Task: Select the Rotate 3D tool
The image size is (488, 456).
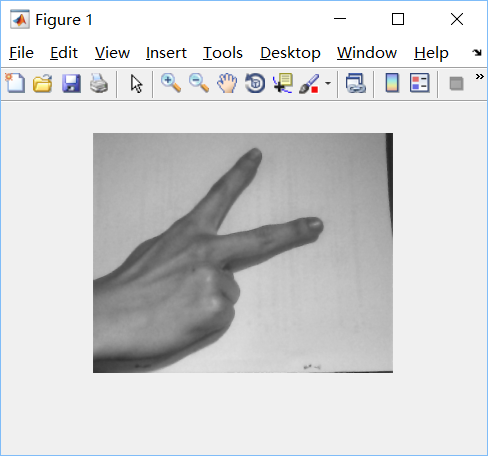Action: 255,83
